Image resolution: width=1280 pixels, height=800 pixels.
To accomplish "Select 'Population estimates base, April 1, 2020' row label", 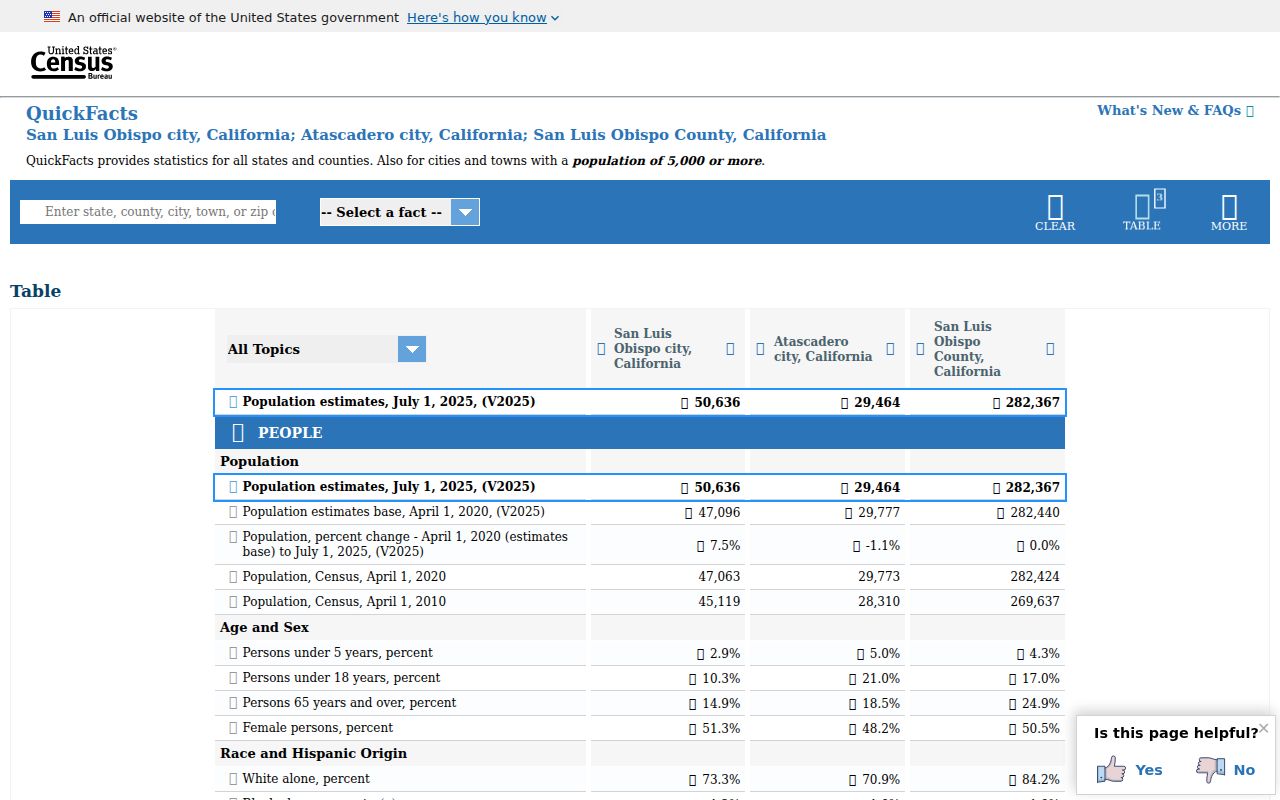I will pos(394,511).
